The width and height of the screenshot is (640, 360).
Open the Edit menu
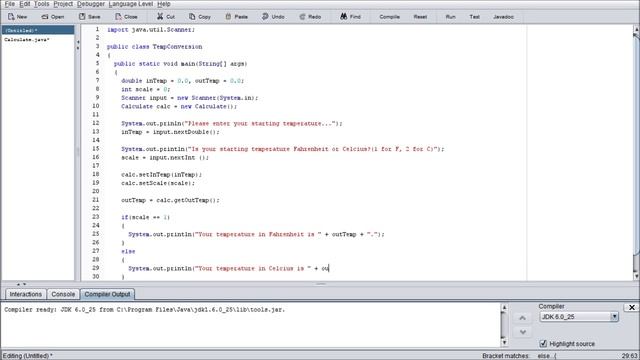(x=24, y=4)
